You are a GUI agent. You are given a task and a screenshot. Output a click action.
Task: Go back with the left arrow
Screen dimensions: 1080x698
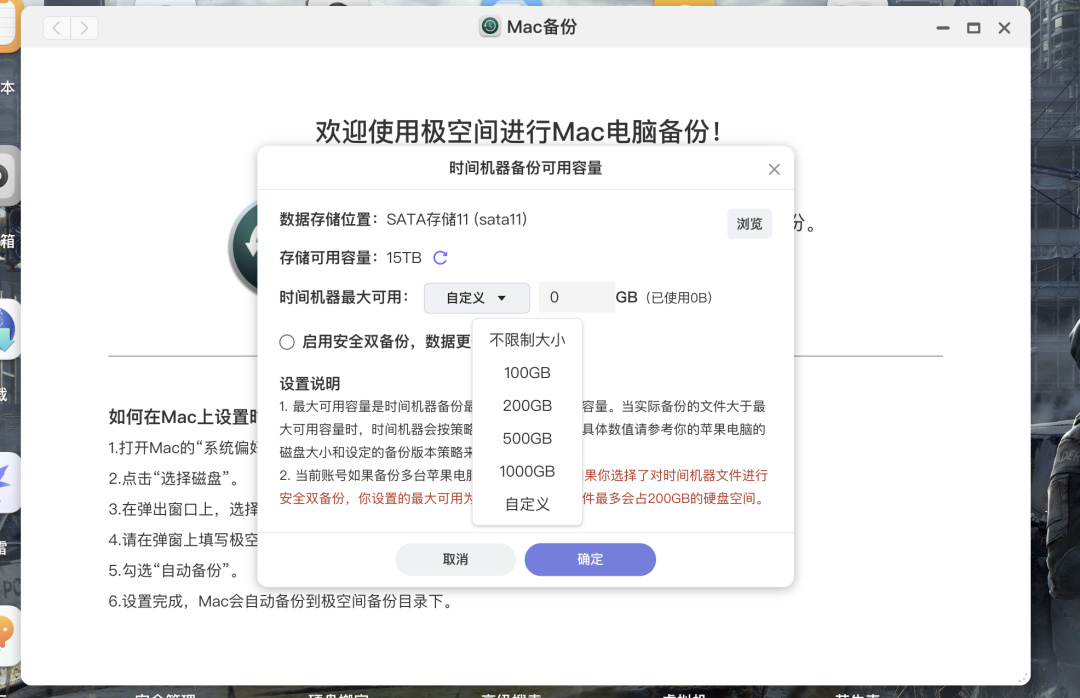(56, 28)
